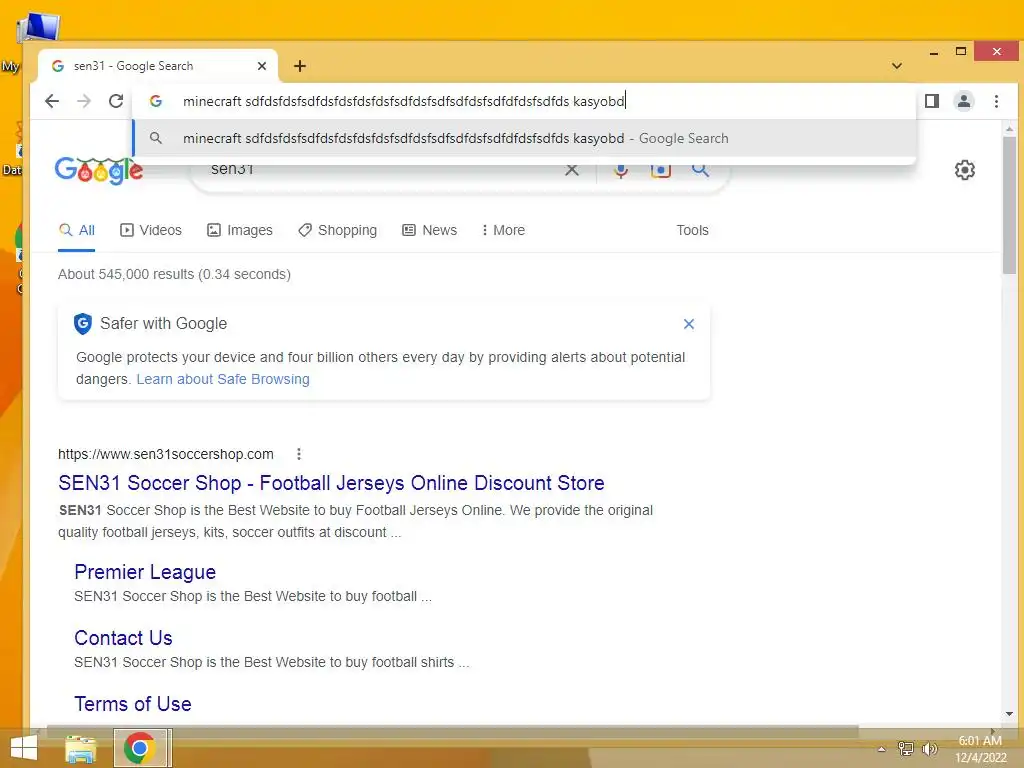
Task: Open a new tab with the plus button
Action: click(x=300, y=66)
